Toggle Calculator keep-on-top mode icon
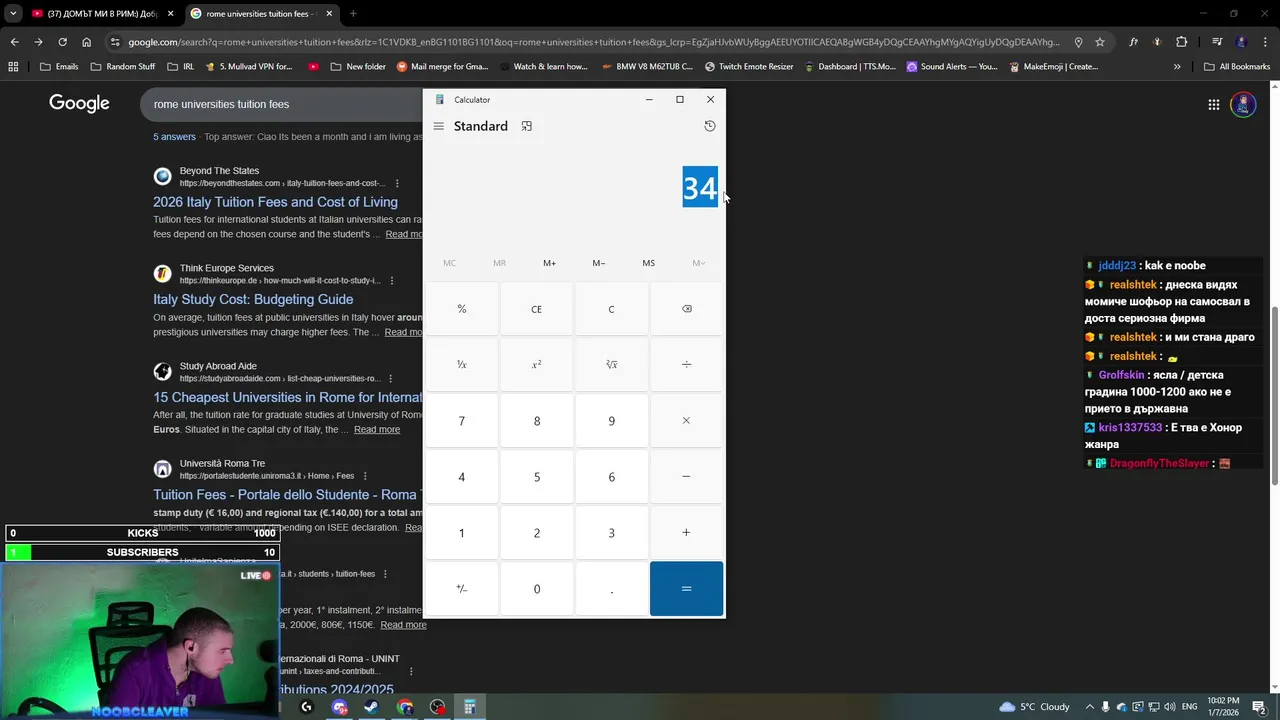 coord(527,126)
